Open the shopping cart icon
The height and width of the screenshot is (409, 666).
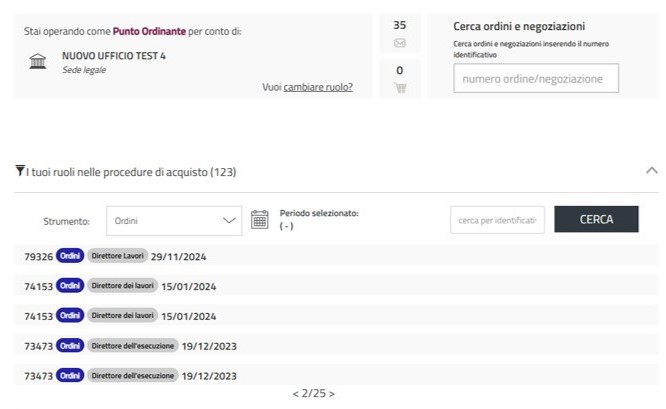coord(400,87)
